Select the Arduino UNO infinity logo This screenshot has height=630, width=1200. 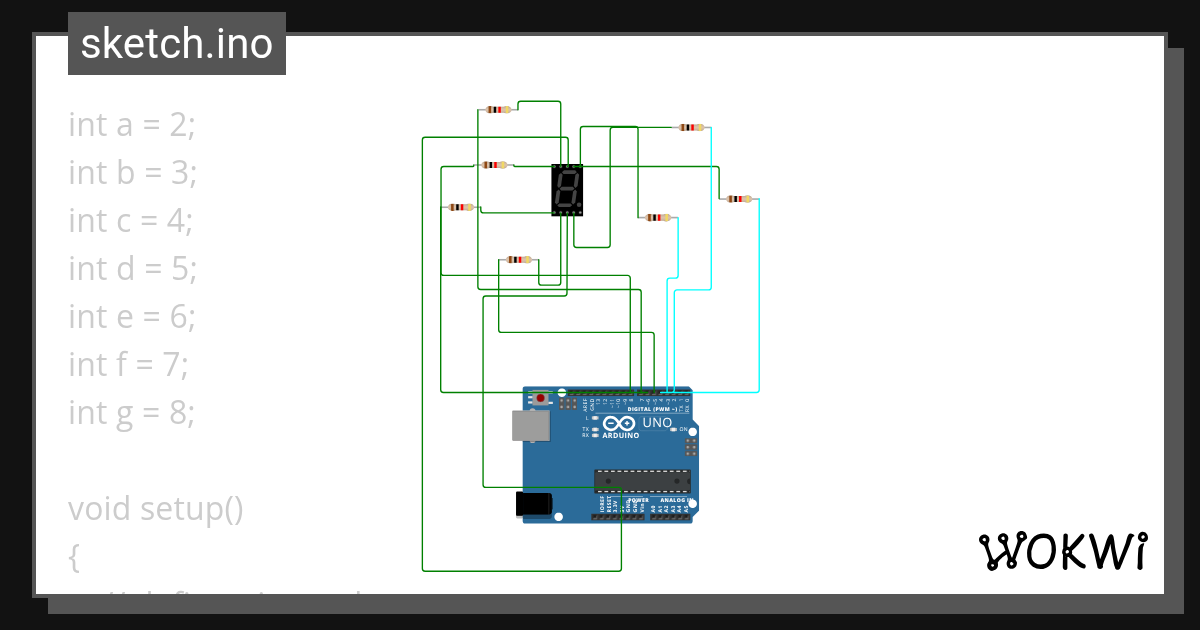coord(619,423)
